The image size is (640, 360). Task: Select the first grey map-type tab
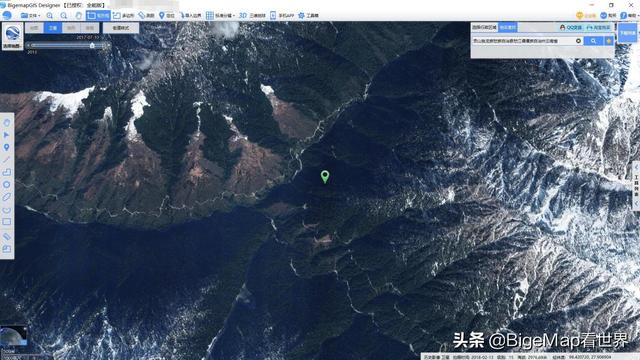35,28
